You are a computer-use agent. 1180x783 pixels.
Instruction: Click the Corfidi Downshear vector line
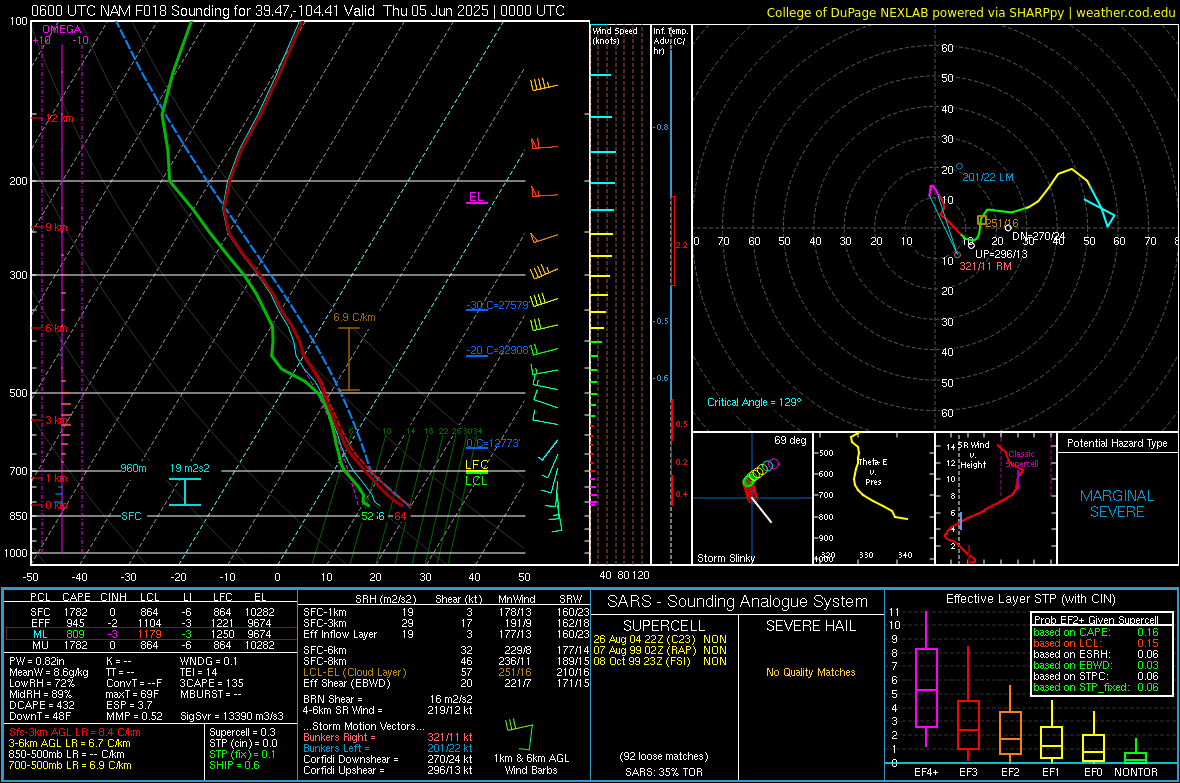tap(388, 760)
